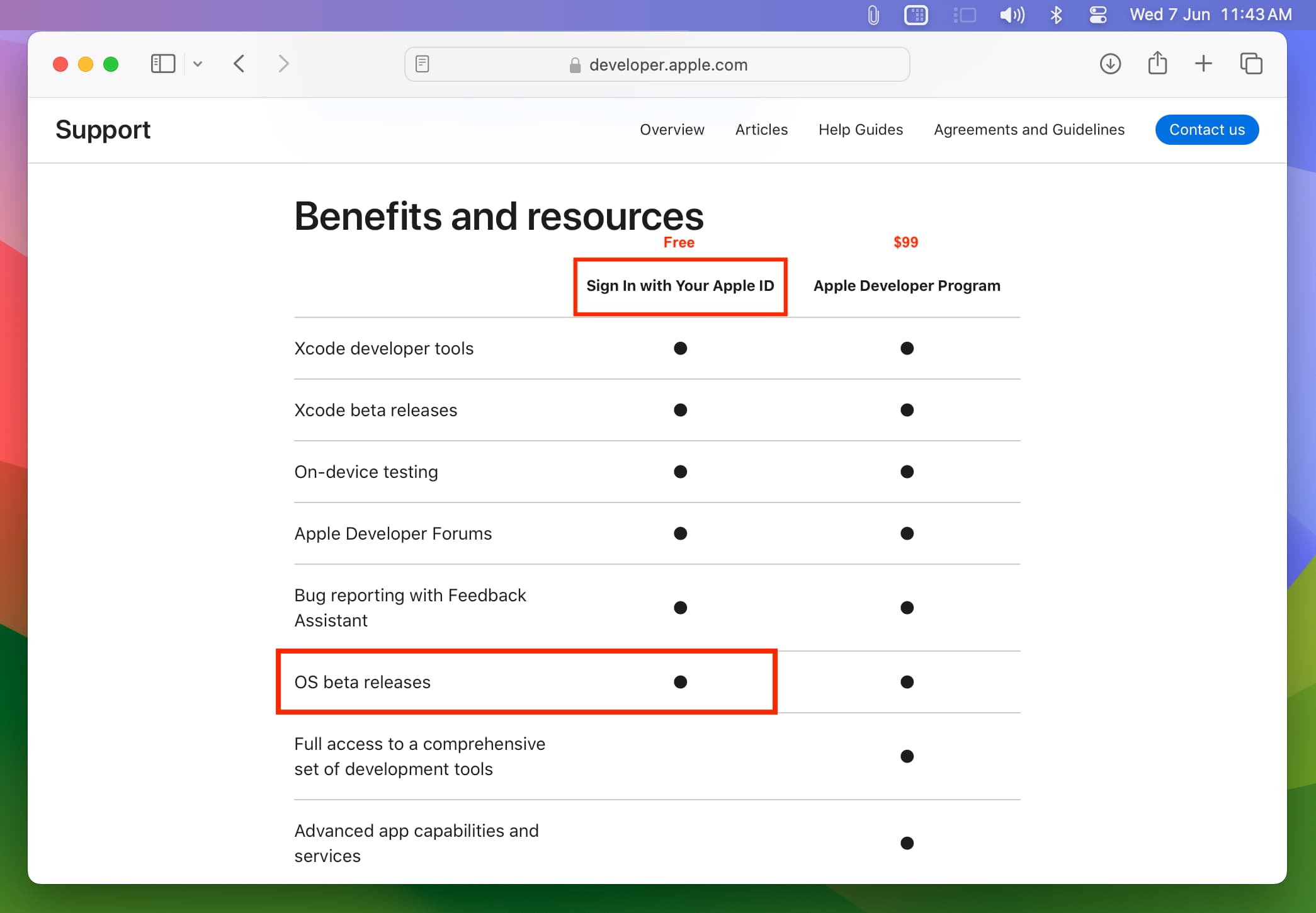The image size is (1316, 913).
Task: Click the developer.apple.com address field
Action: tap(657, 64)
